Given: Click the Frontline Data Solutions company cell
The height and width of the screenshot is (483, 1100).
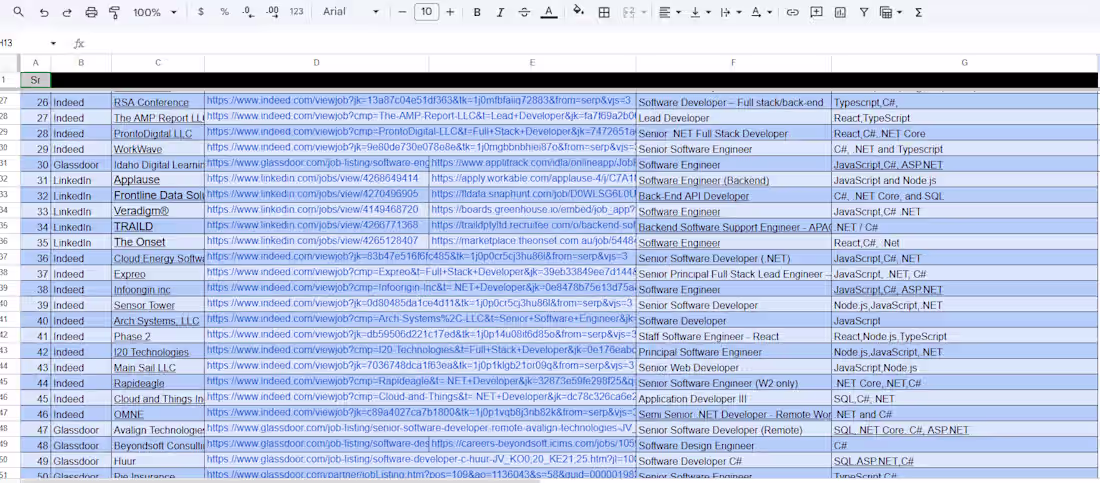Looking at the screenshot, I should [158, 194].
